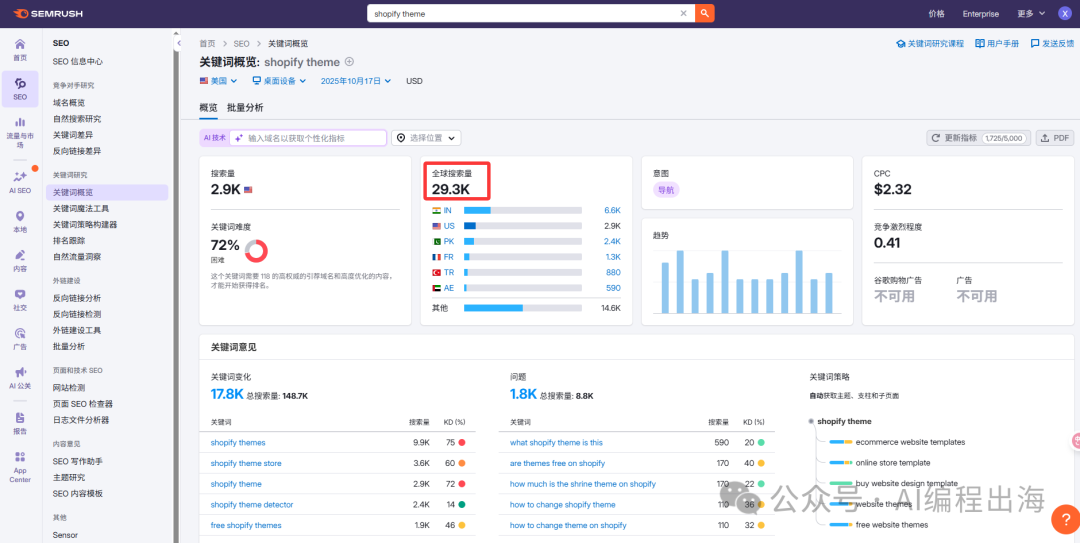The image size is (1080, 543).
Task: Open the 内容 sidebar icon
Action: pyautogui.click(x=20, y=260)
